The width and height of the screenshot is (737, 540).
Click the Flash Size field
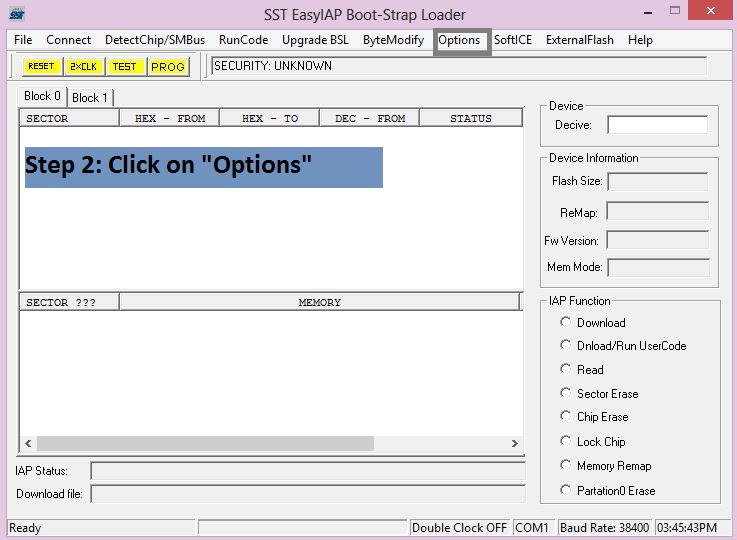tap(658, 181)
